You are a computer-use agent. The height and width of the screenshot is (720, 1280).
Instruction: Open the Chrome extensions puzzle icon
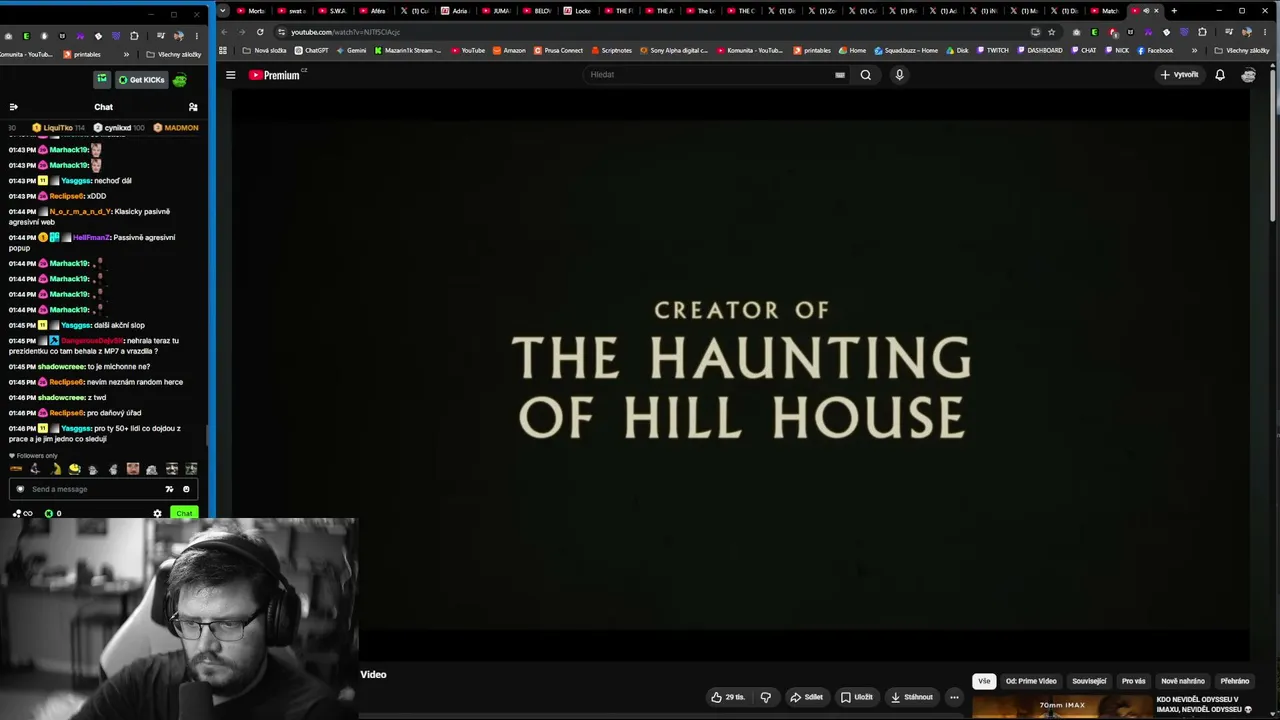[1202, 32]
